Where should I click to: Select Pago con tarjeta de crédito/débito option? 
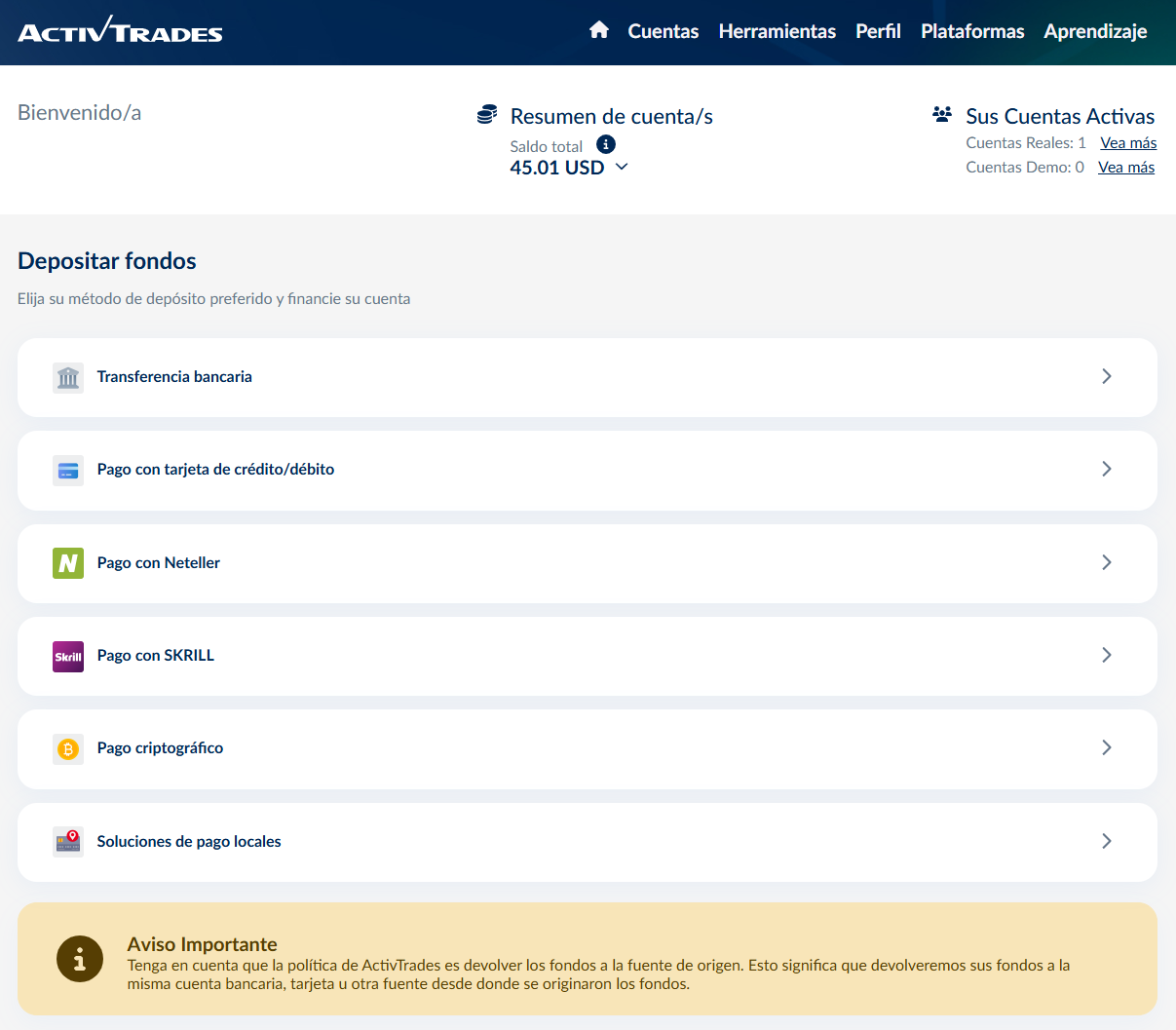(215, 470)
